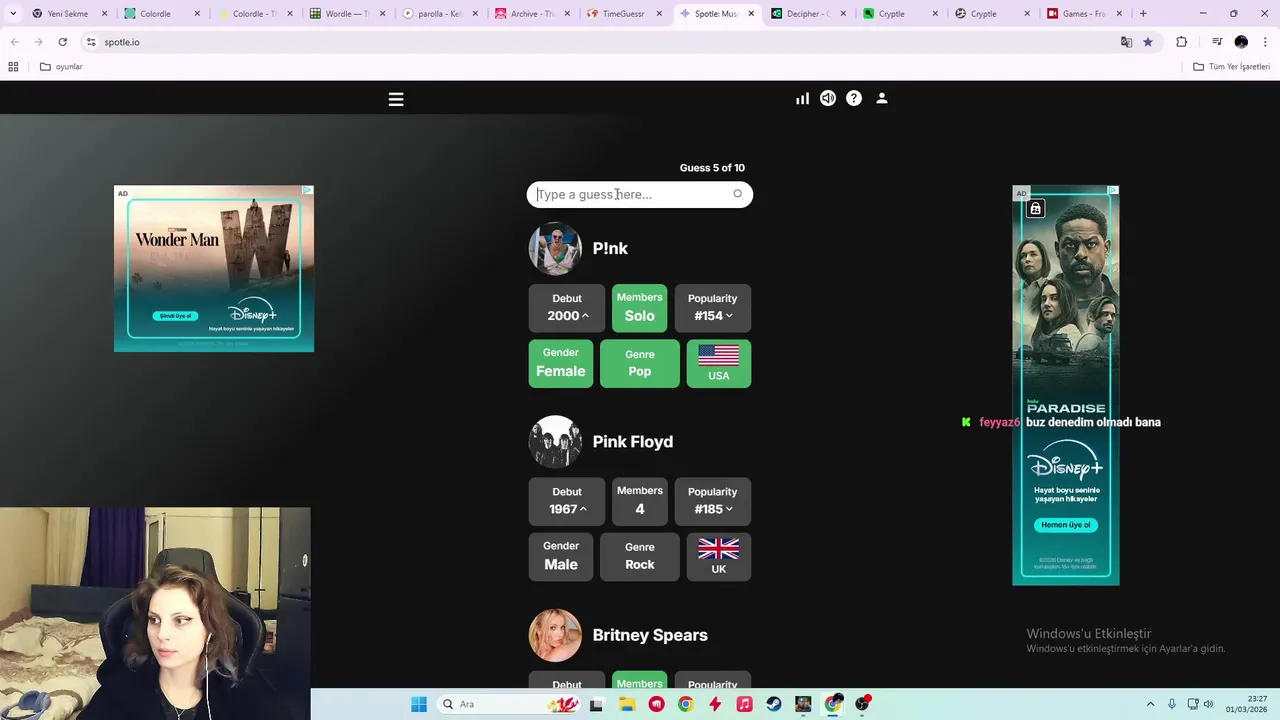Image resolution: width=1280 pixels, height=720 pixels.
Task: Click Pink Floyd's Popularity #185 tile
Action: click(712, 501)
